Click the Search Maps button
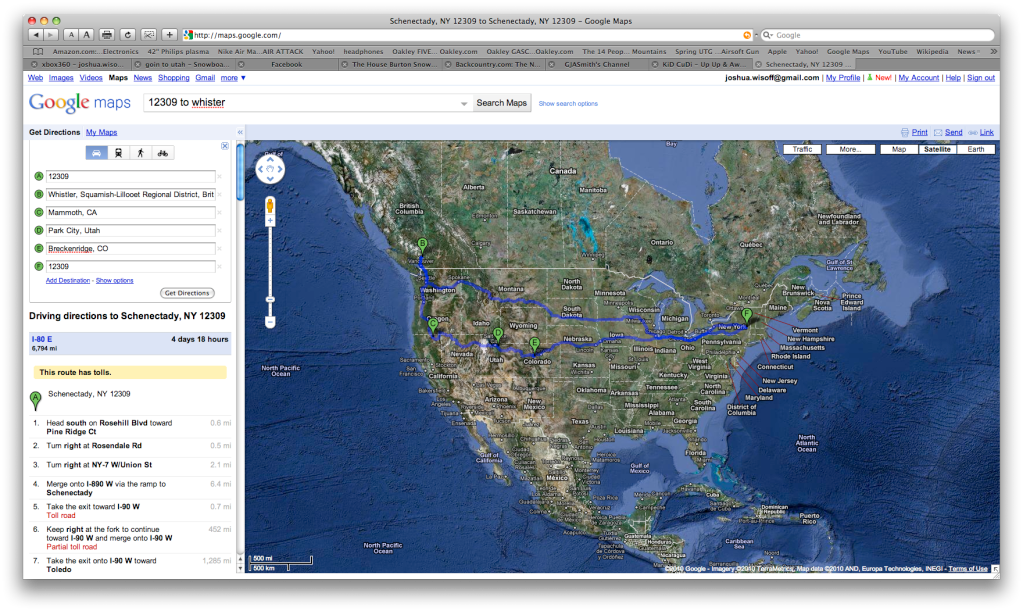This screenshot has width=1023, height=611. tap(501, 103)
